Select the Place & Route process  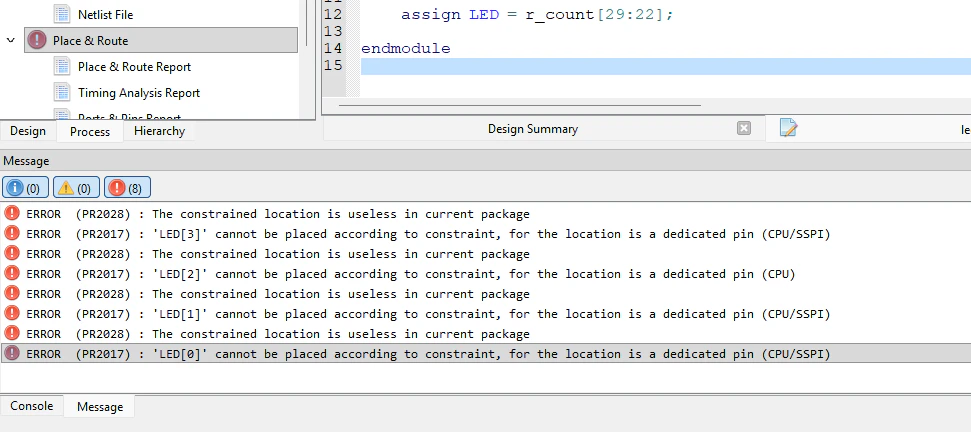(161, 40)
